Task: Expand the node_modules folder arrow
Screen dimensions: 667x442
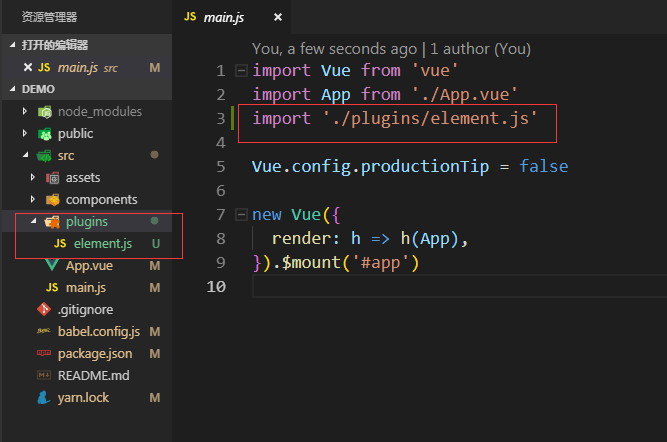Action: pos(26,111)
